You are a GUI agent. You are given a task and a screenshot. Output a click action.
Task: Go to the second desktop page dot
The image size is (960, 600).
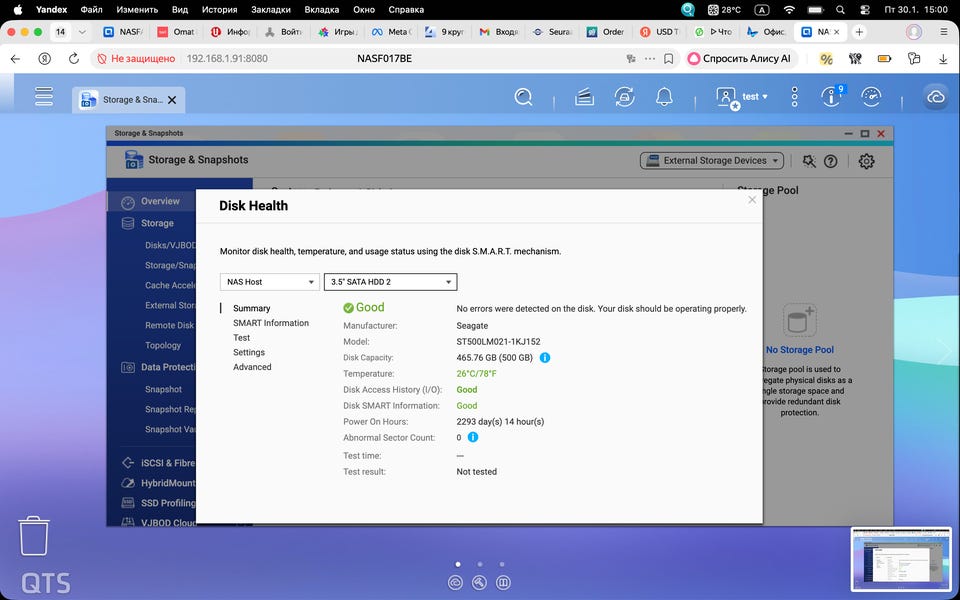point(480,564)
